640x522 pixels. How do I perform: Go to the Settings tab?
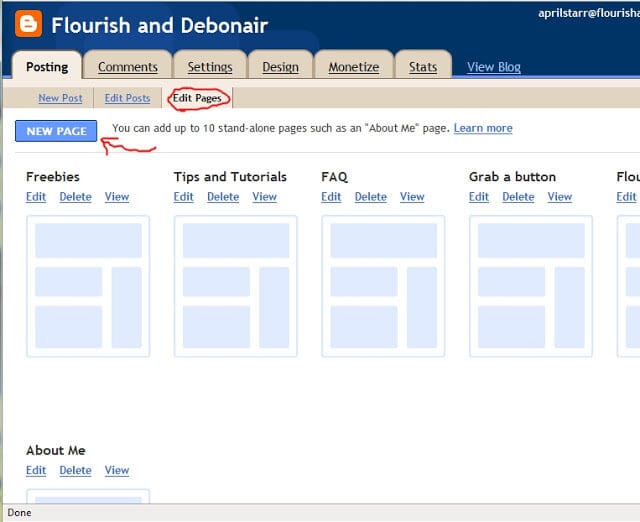(x=209, y=67)
